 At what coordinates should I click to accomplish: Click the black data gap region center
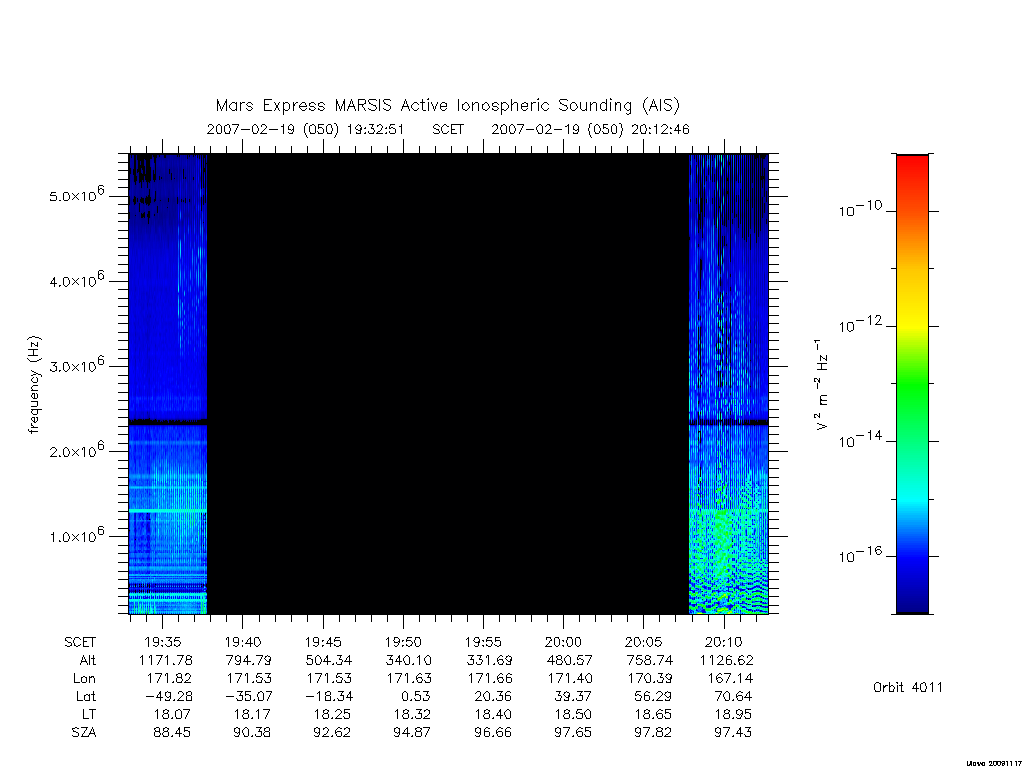coord(448,384)
